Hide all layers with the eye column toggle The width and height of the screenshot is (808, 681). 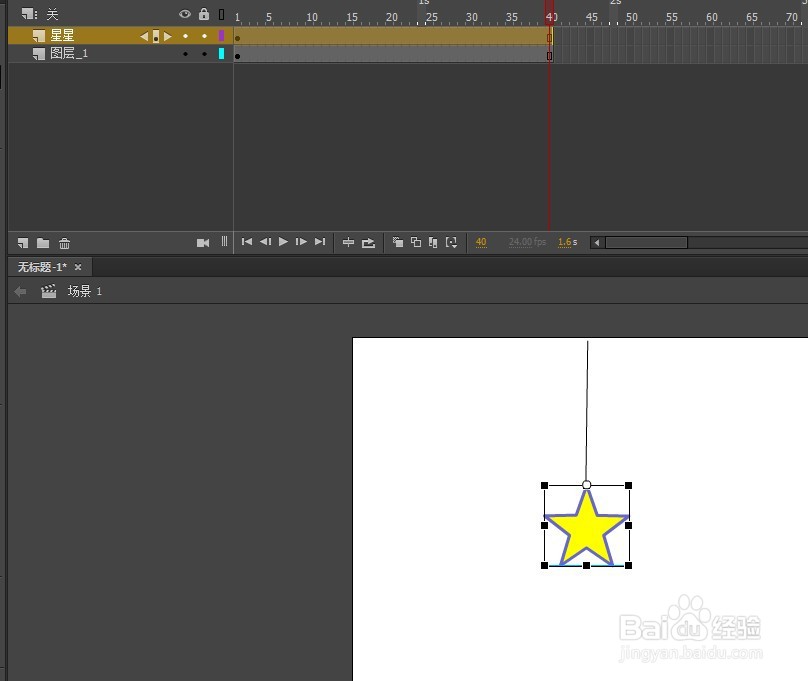(185, 15)
